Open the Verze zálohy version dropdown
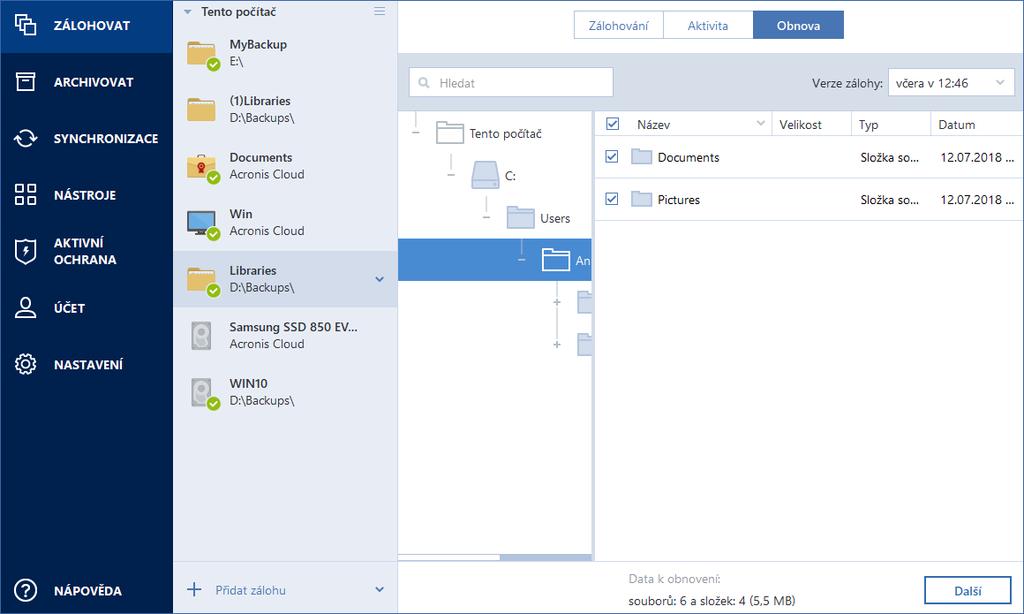1024x614 pixels. 951,83
